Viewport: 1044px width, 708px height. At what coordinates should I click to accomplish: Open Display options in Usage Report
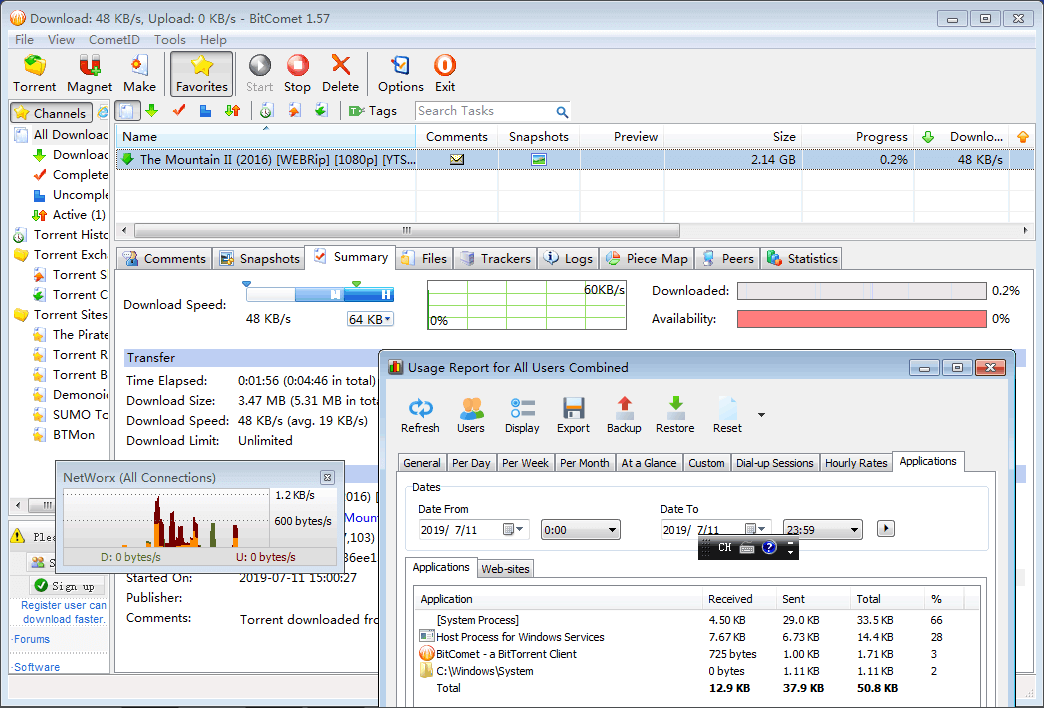tap(522, 416)
